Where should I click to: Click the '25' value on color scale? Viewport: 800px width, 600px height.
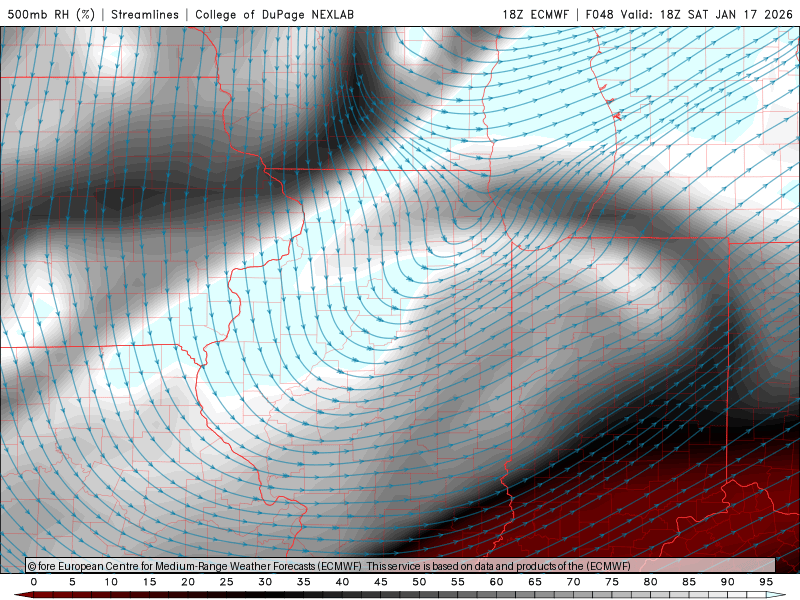(227, 582)
